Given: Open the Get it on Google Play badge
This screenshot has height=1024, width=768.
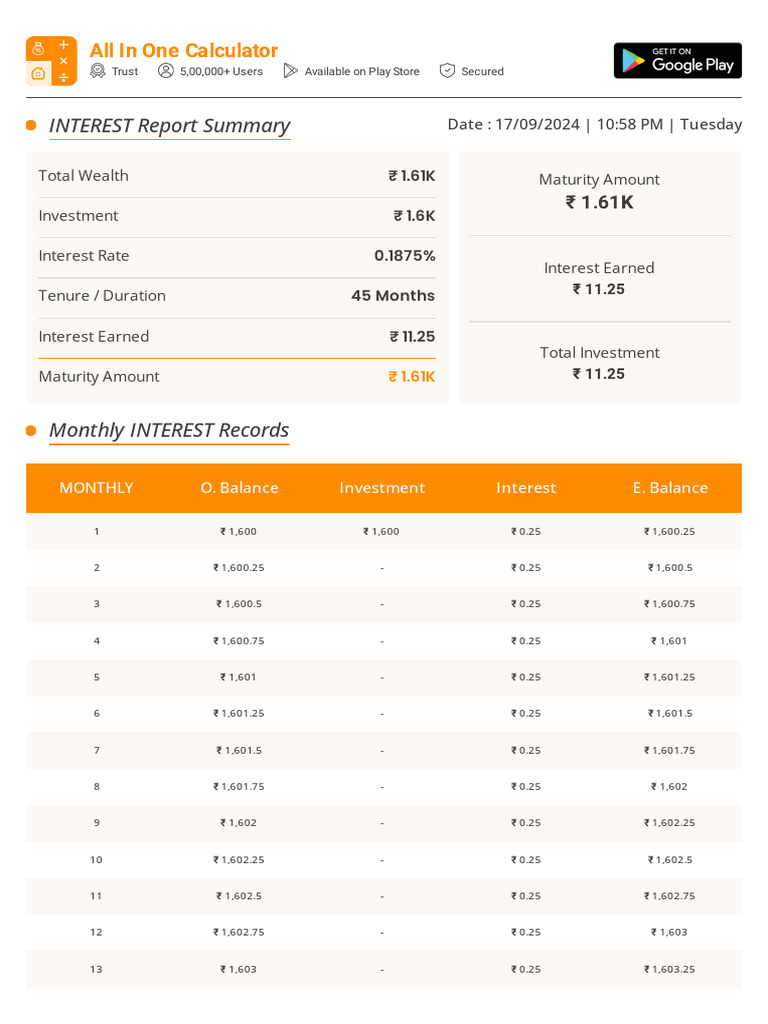Looking at the screenshot, I should [x=677, y=61].
